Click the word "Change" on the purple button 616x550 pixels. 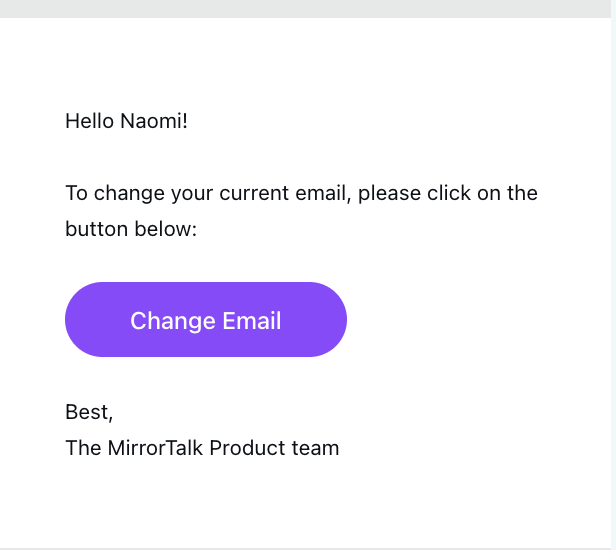click(173, 321)
